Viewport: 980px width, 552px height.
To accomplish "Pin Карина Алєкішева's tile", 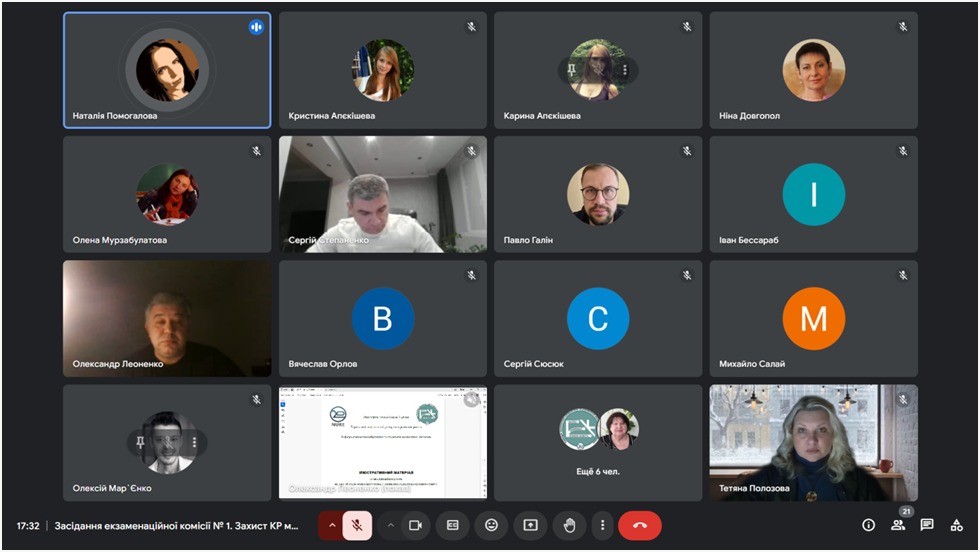I will tap(571, 70).
